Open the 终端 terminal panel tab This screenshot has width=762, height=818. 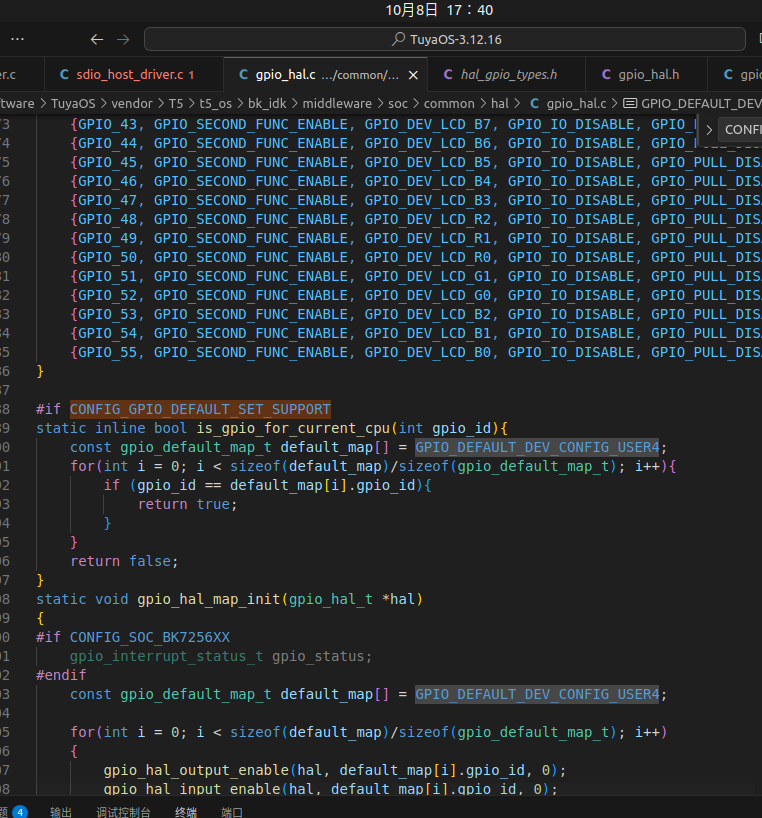(x=186, y=811)
